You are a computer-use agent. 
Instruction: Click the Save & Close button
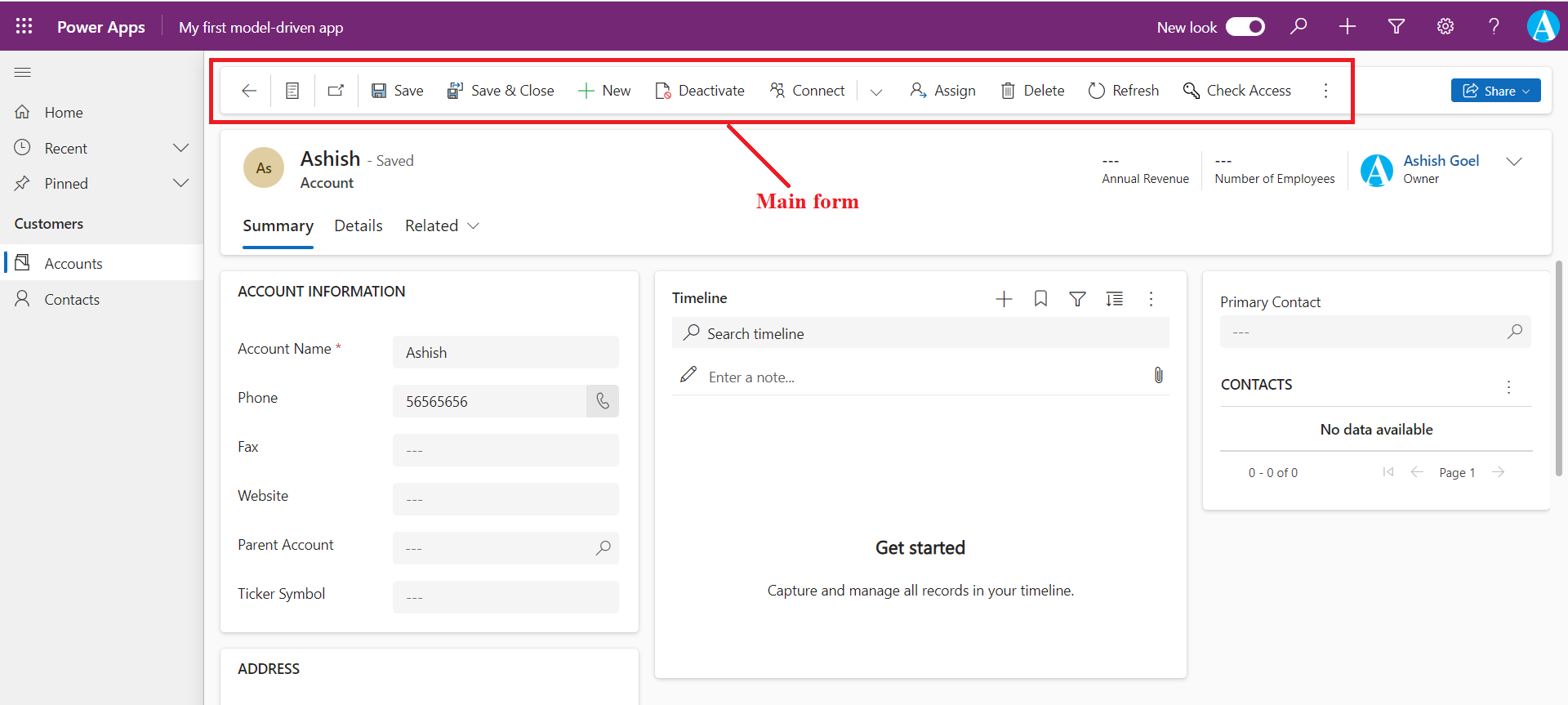pyautogui.click(x=501, y=91)
